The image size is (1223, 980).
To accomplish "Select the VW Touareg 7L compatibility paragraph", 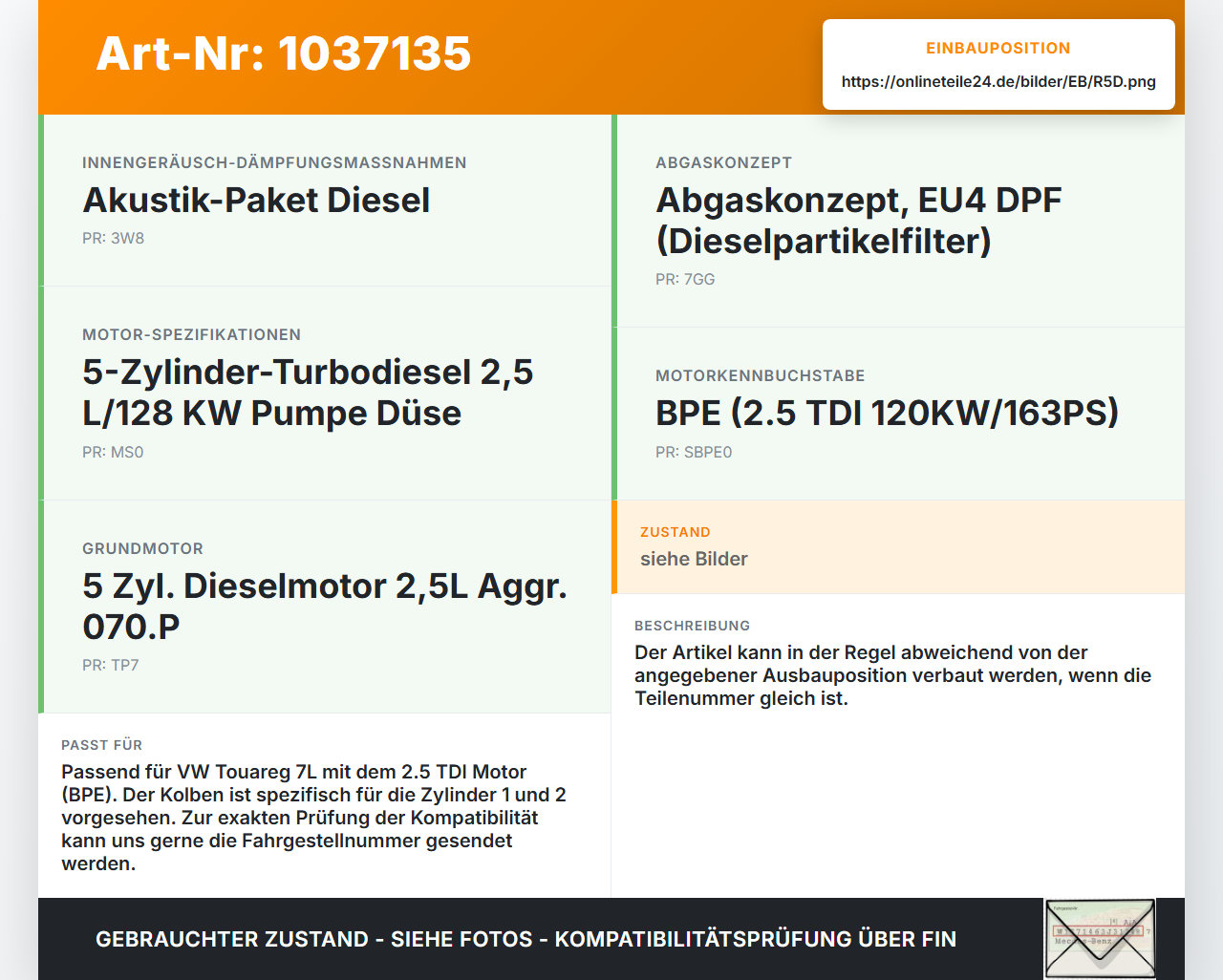I will [x=313, y=818].
